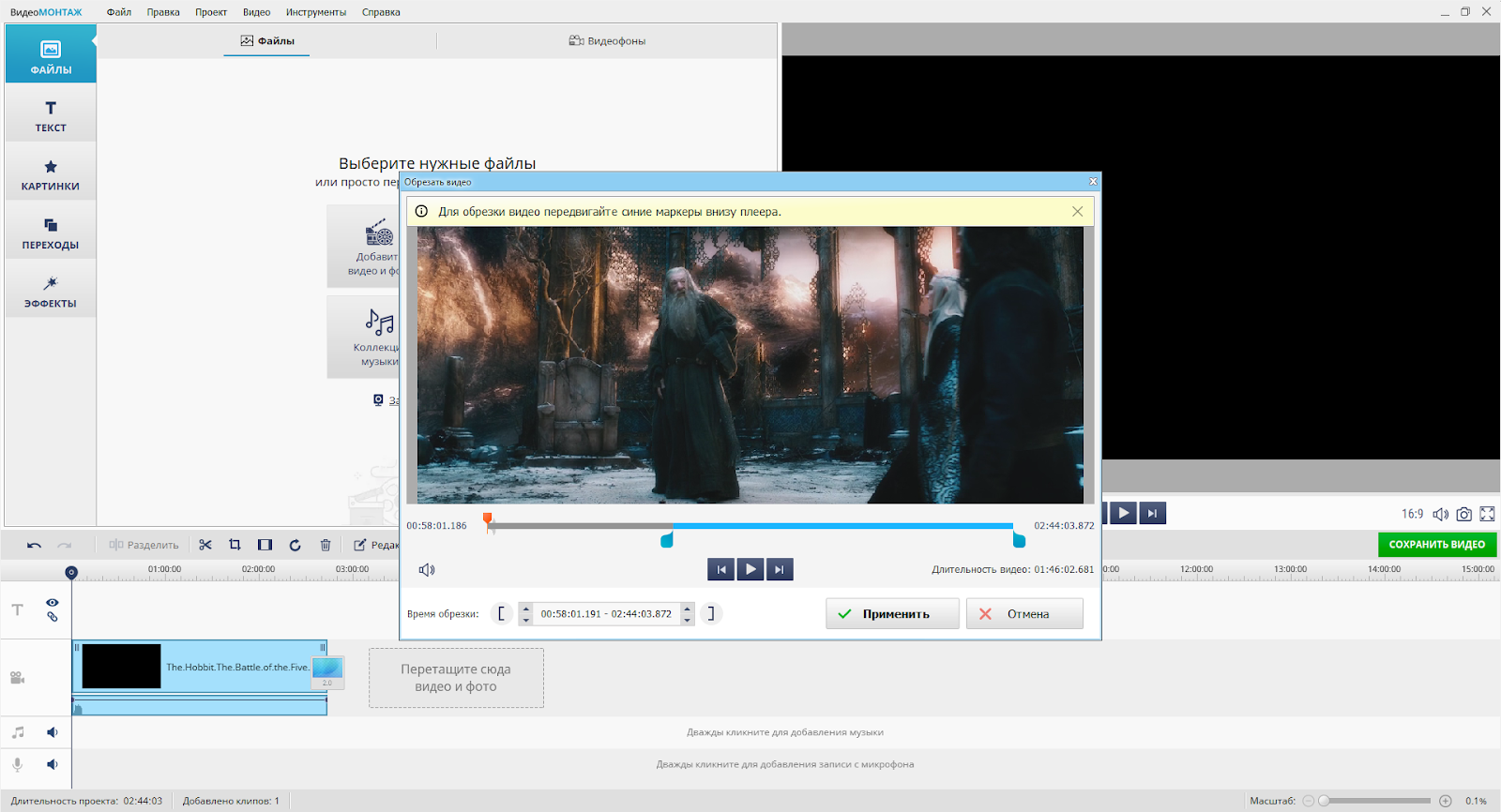Click the left blue trim marker

pos(667,540)
